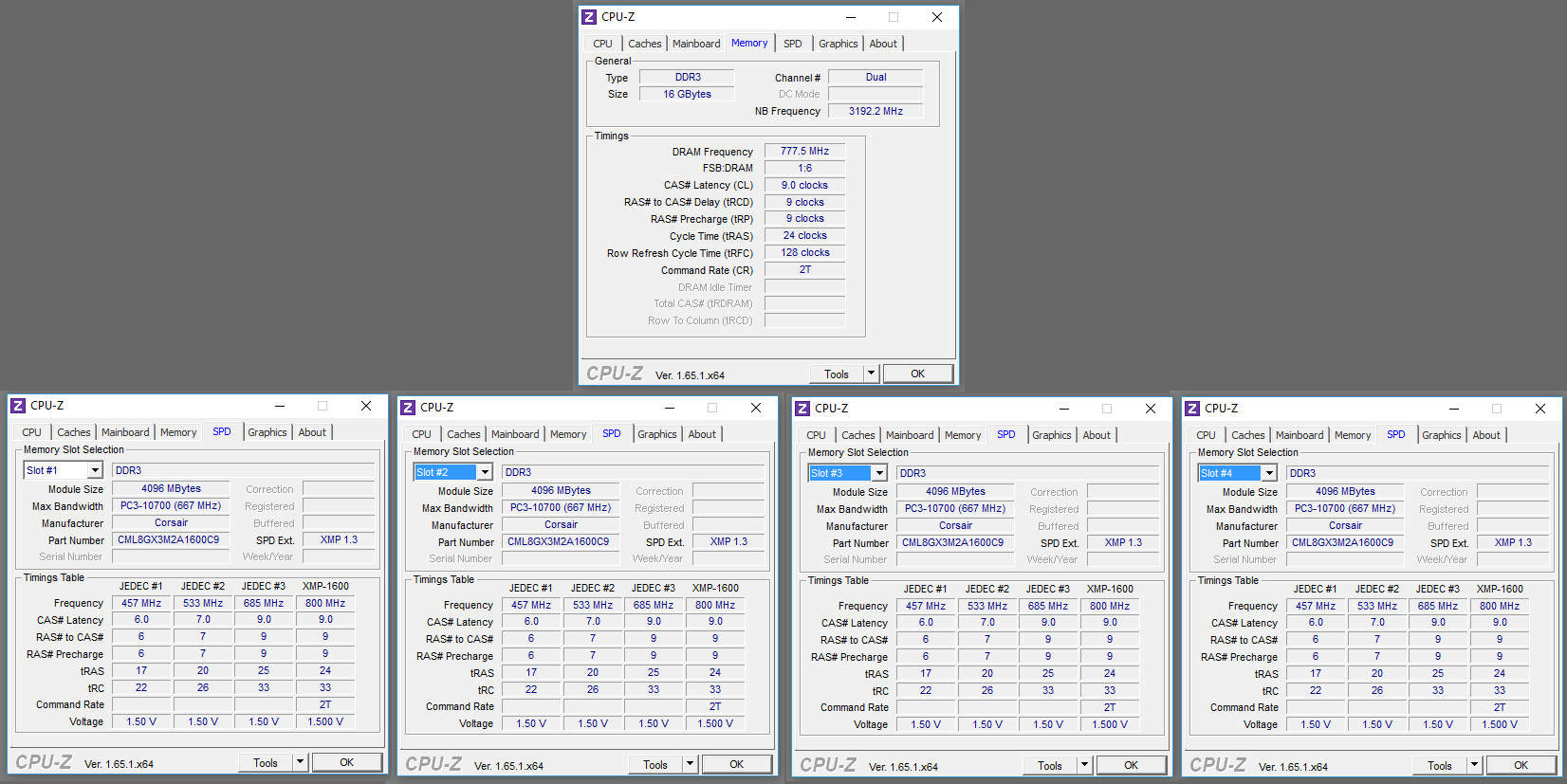Open the Graphics tab in the Slot #2 window
Image resolution: width=1567 pixels, height=784 pixels.
click(x=657, y=434)
